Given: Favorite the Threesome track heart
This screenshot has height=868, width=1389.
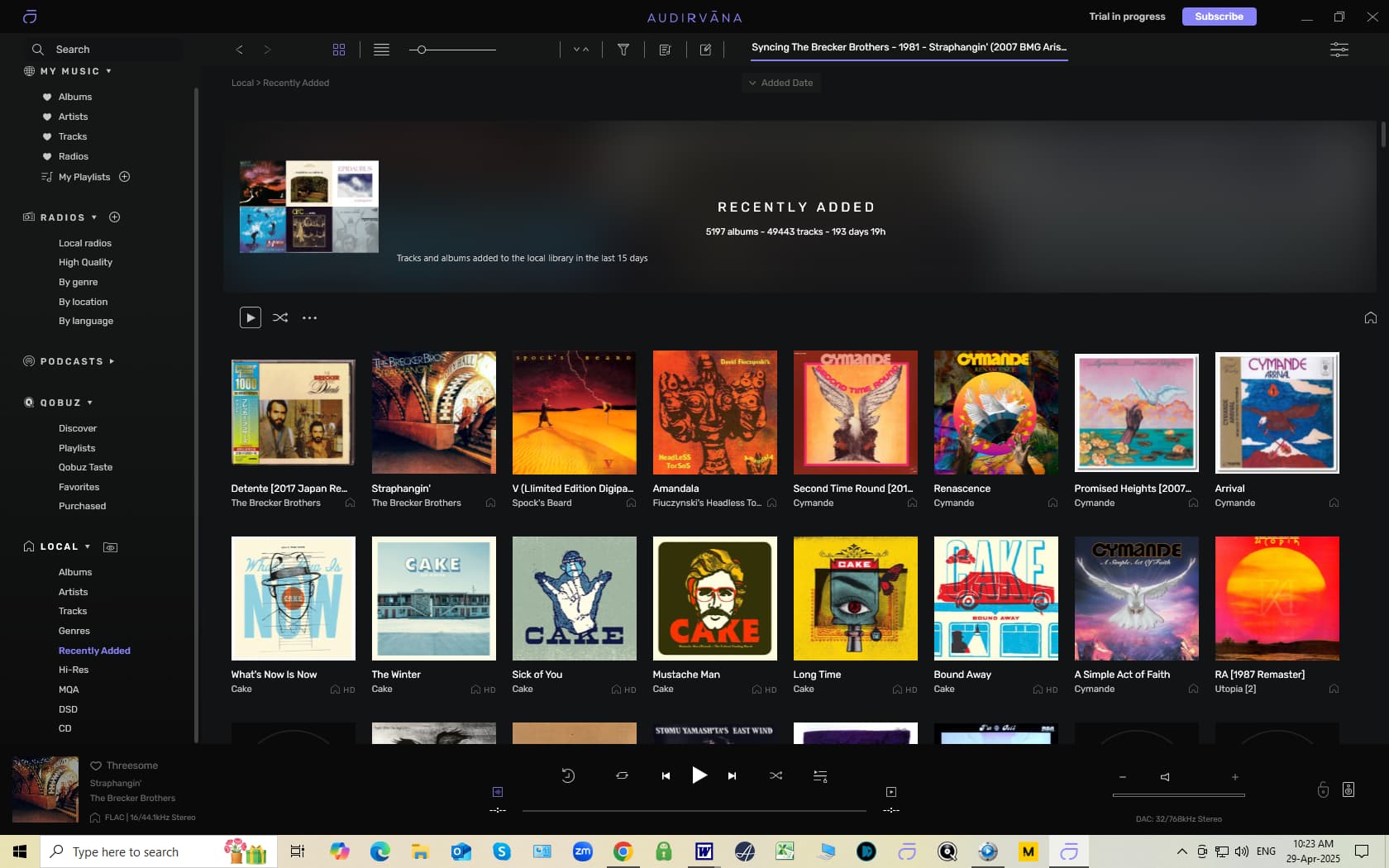Looking at the screenshot, I should pos(96,765).
